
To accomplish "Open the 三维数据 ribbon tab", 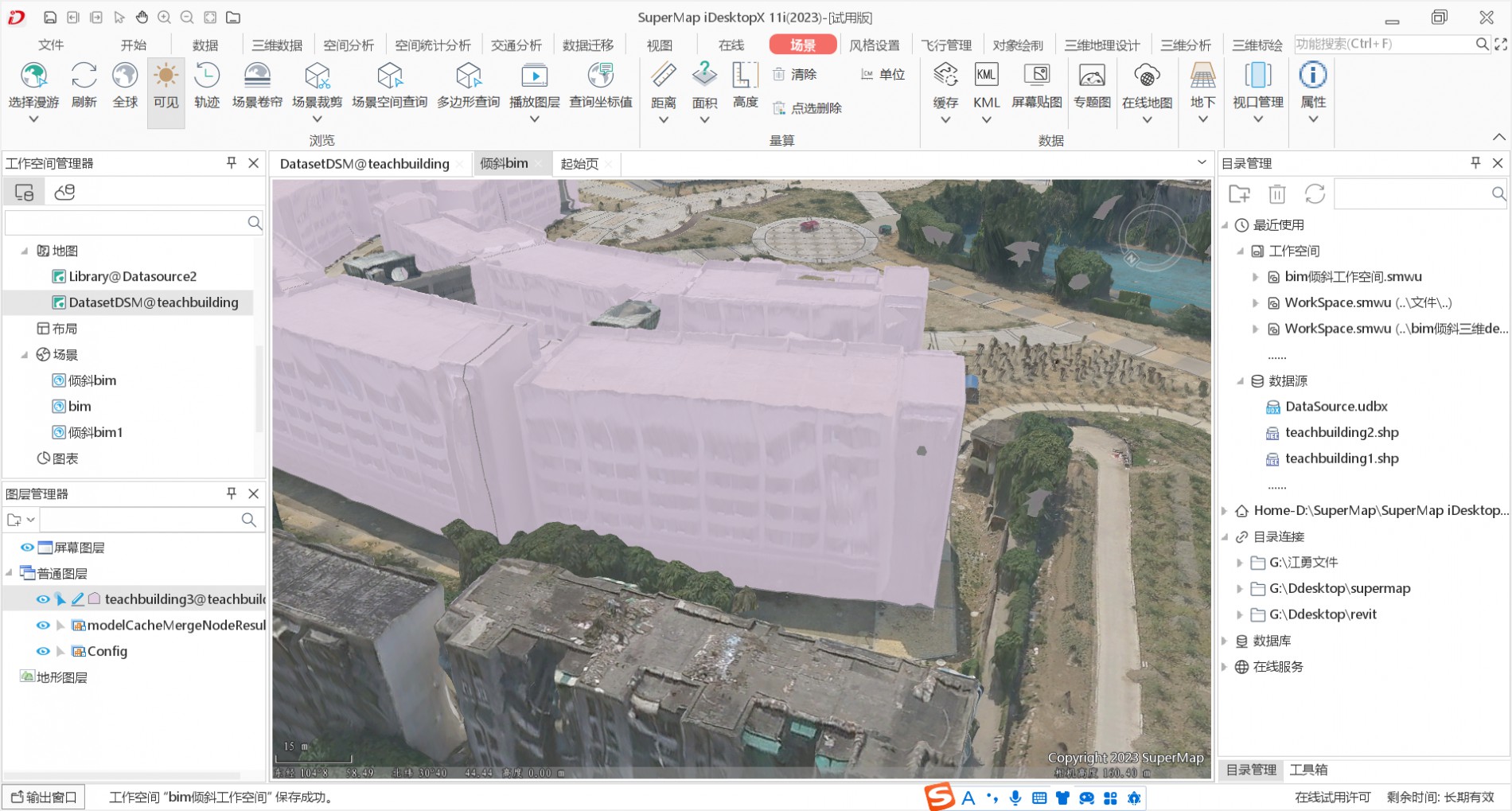I will (x=277, y=45).
